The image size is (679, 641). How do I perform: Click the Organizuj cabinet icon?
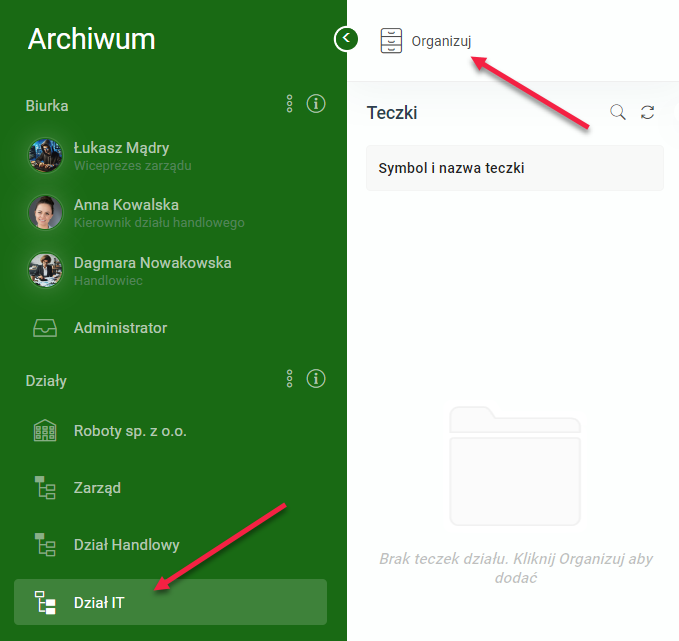[391, 41]
